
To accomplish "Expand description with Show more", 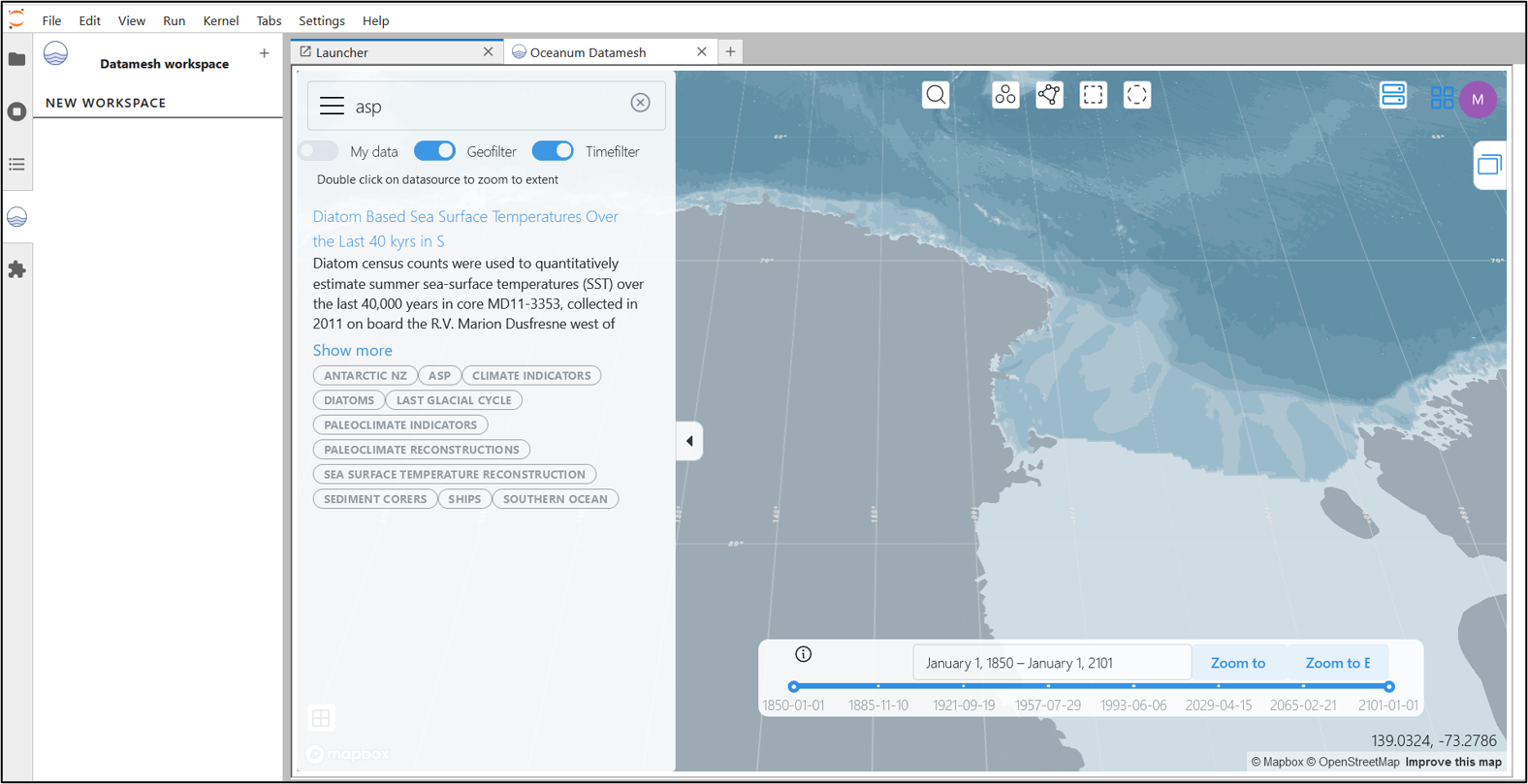I will point(352,350).
